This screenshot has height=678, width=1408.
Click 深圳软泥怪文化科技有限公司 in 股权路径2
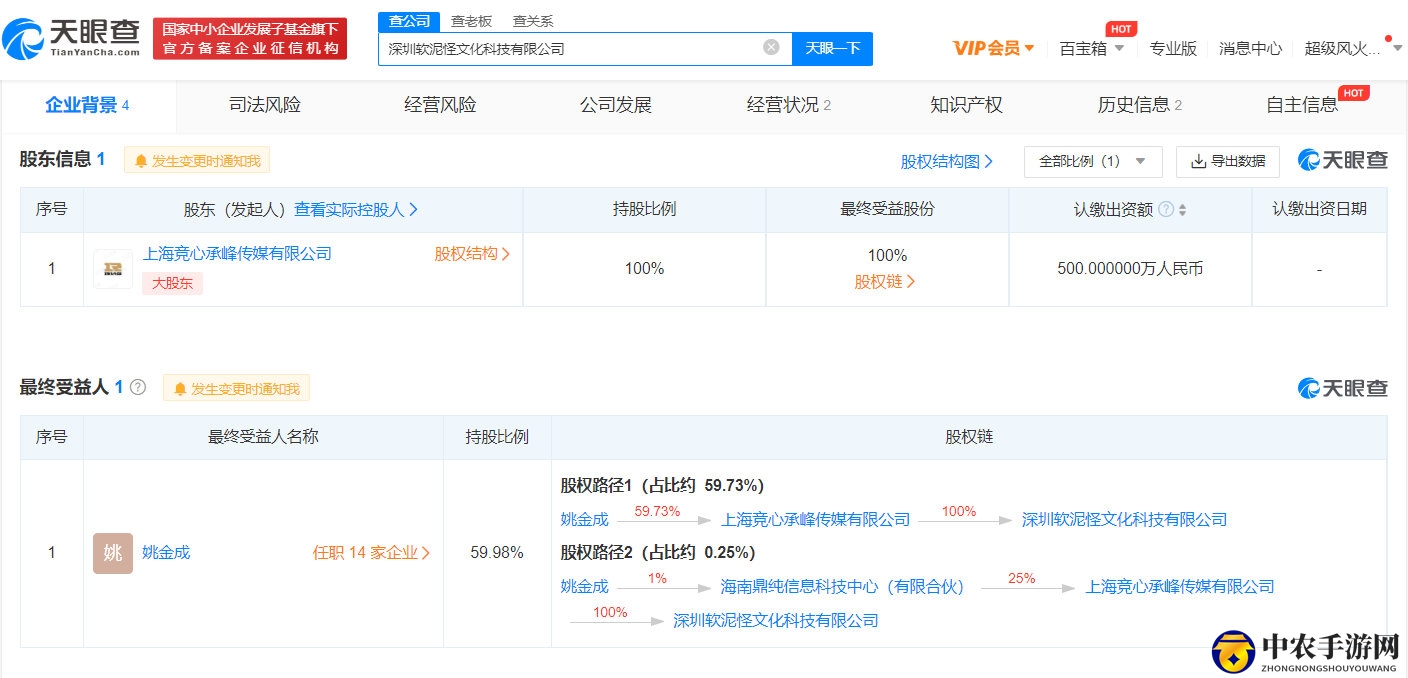(776, 621)
